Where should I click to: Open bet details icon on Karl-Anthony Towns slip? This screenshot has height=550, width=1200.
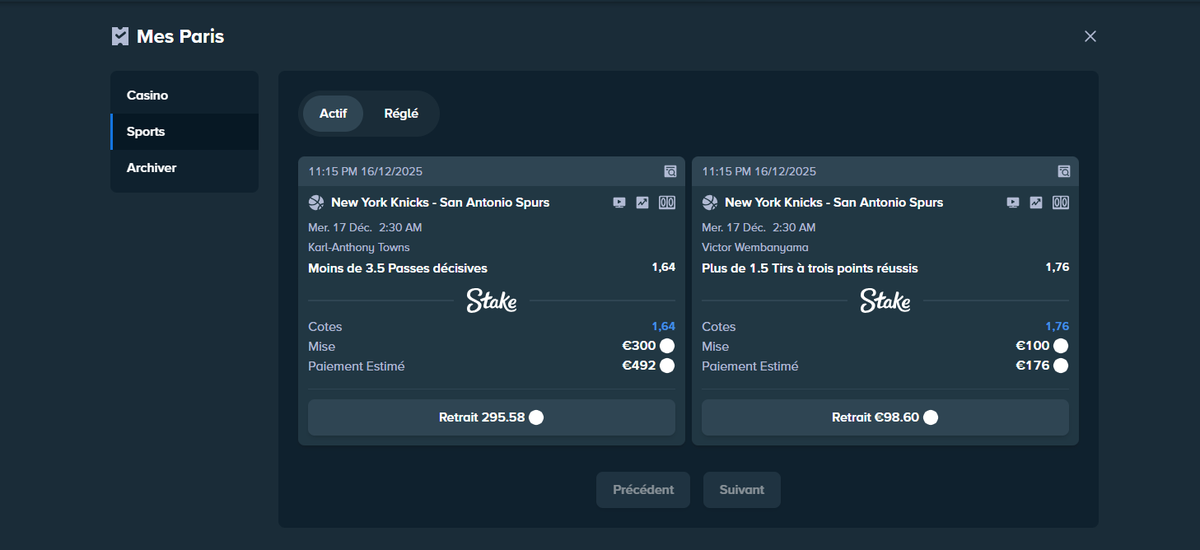tap(670, 171)
